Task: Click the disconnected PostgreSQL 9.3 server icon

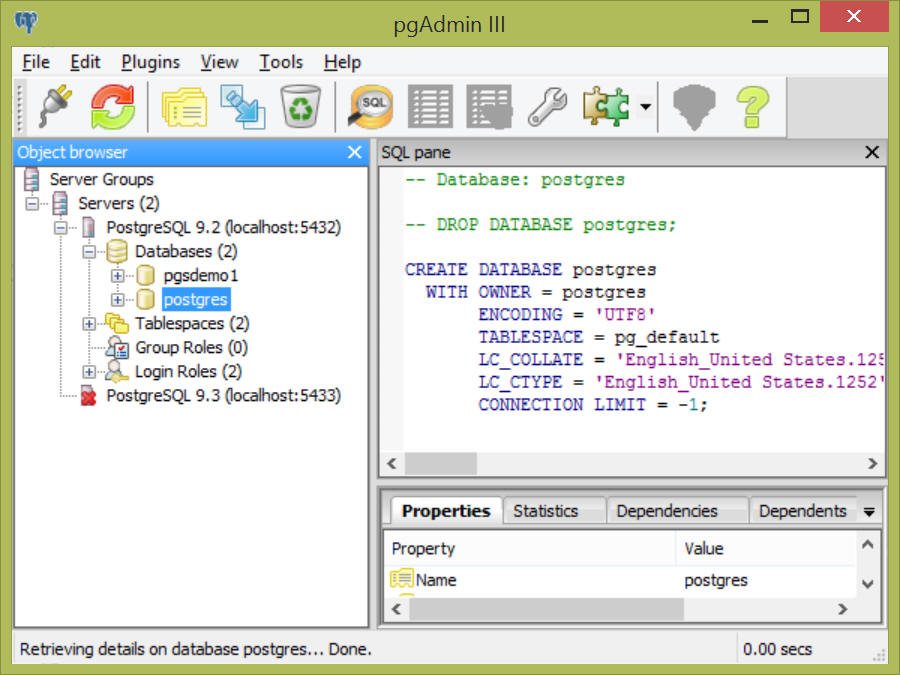Action: (x=88, y=396)
